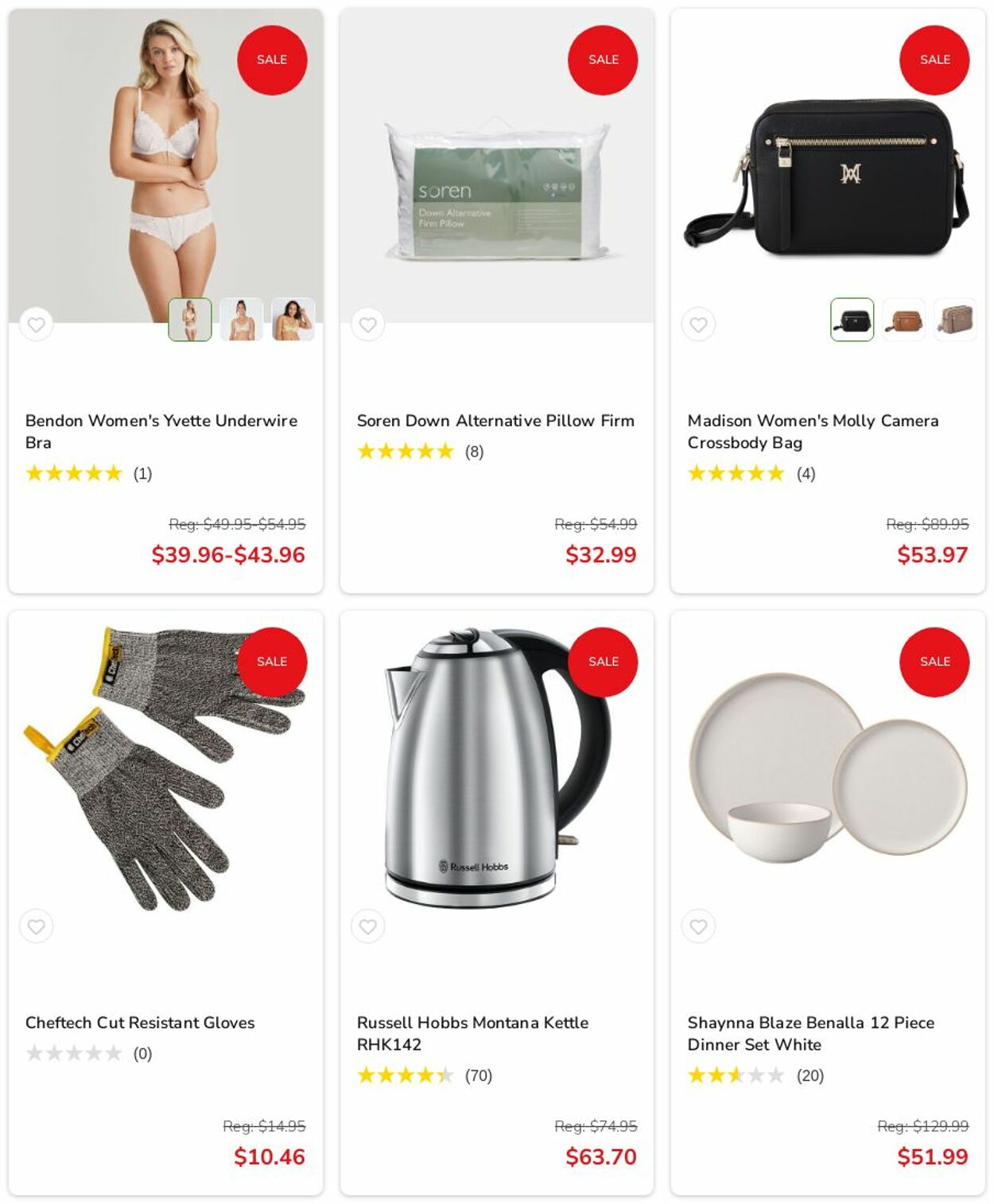994x1204 pixels.
Task: Save Shaynna Blaze dinner set to wishlist
Action: 698,926
